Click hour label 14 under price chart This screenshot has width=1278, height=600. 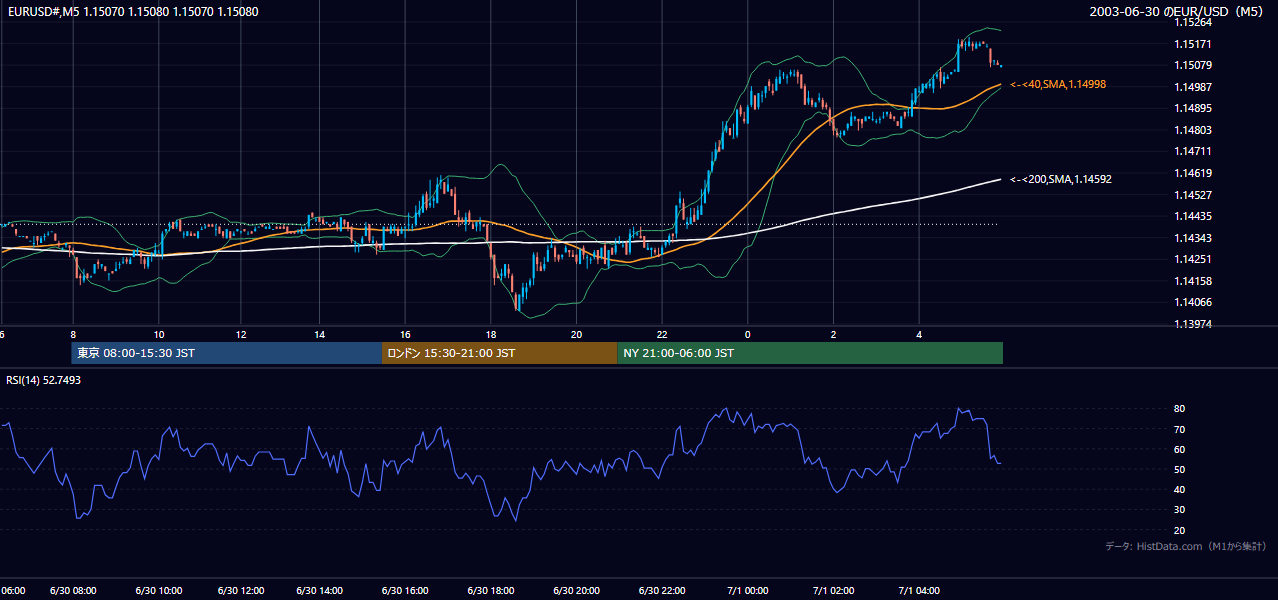[x=320, y=334]
